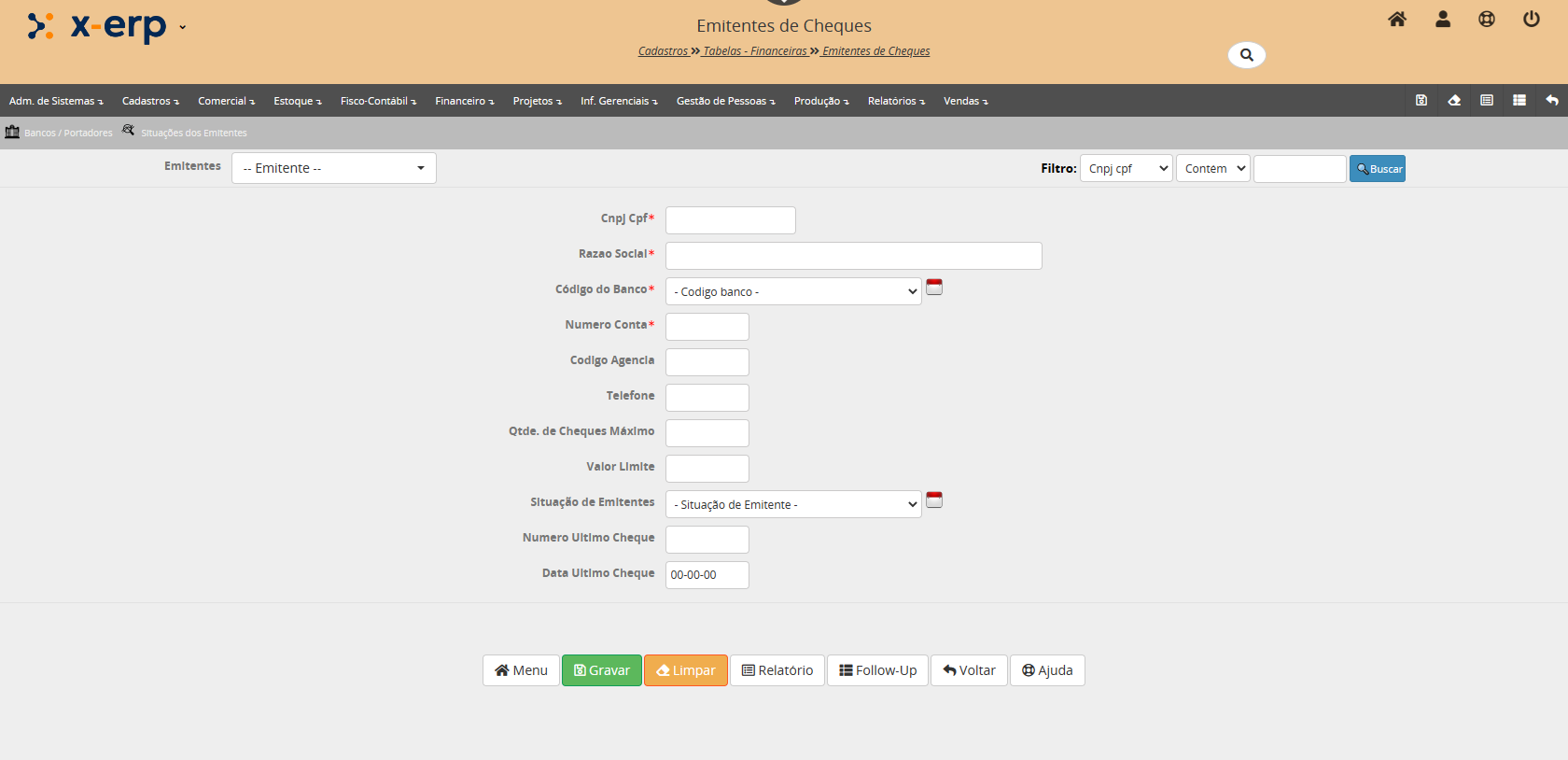Click the home icon in header
The height and width of the screenshot is (760, 1568).
(x=1396, y=20)
